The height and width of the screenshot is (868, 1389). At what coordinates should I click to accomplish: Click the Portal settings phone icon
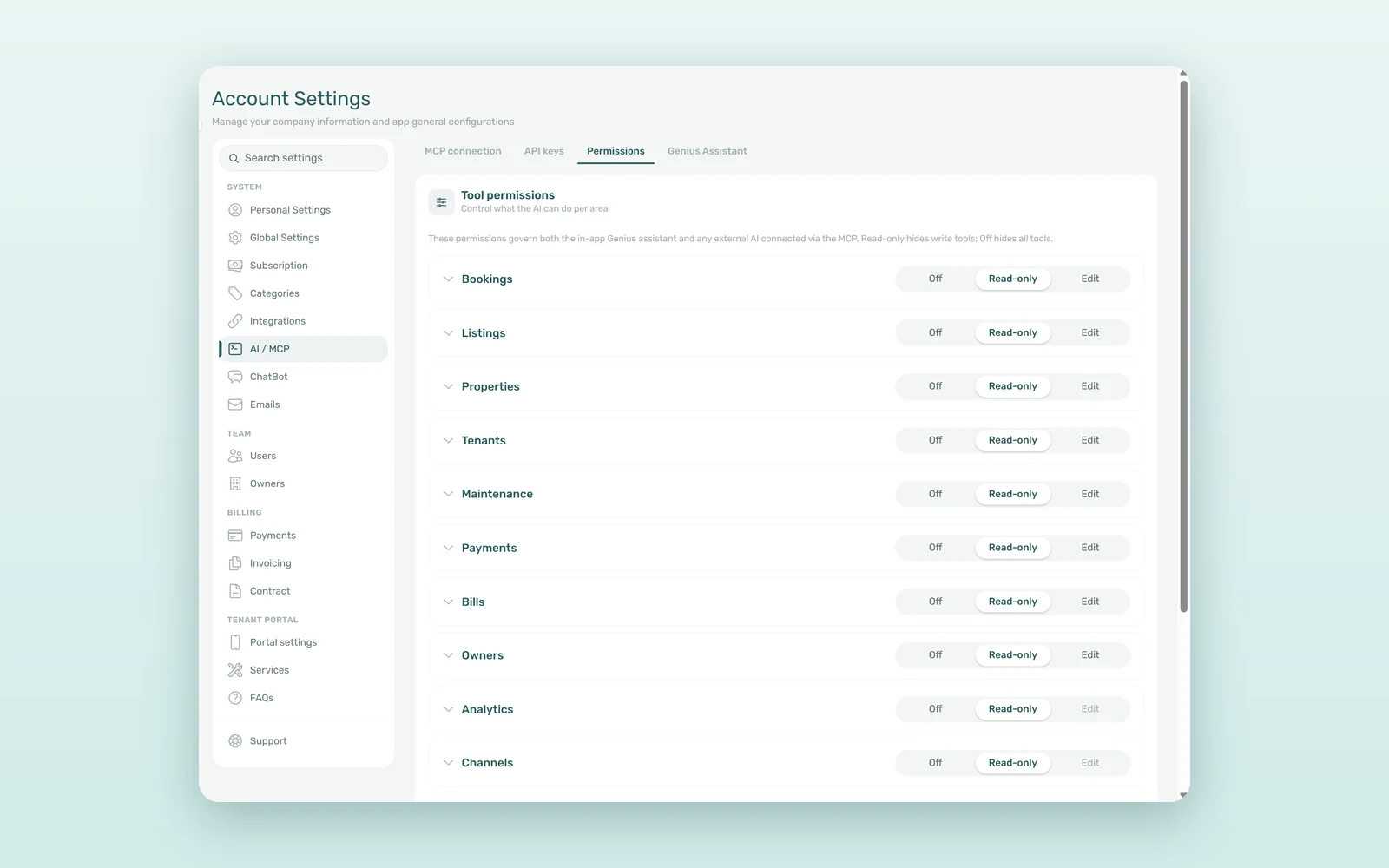(235, 642)
